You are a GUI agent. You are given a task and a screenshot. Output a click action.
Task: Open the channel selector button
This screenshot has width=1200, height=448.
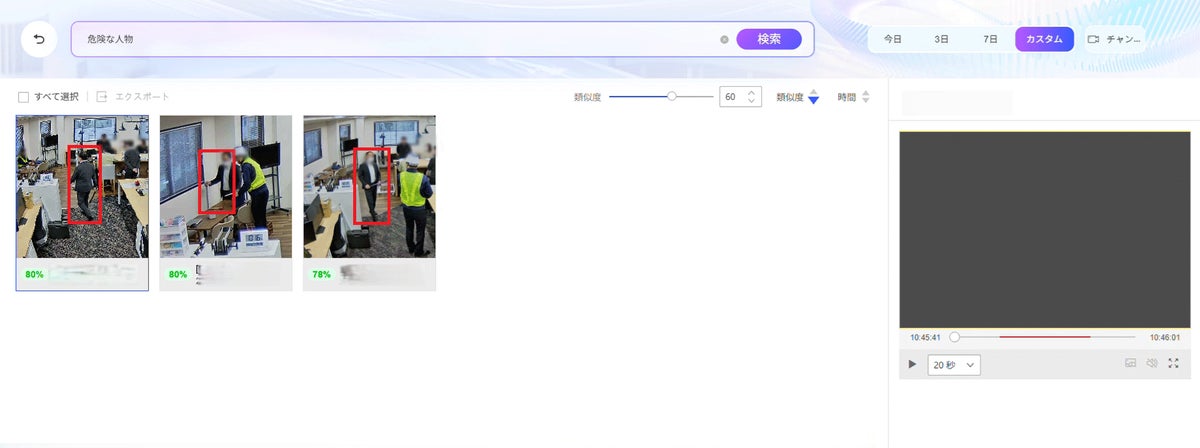[x=1113, y=39]
